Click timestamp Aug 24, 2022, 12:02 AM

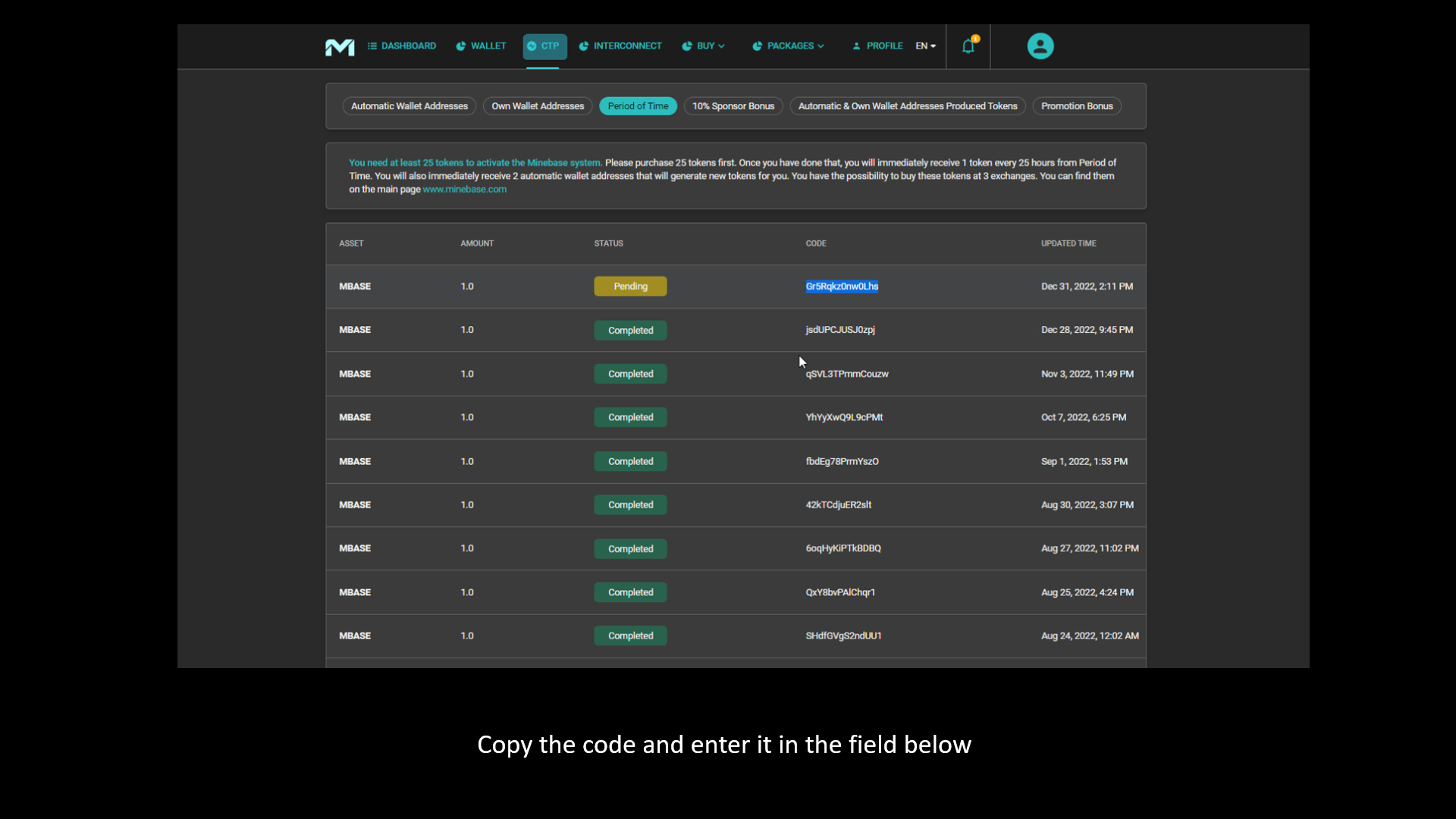pos(1090,635)
